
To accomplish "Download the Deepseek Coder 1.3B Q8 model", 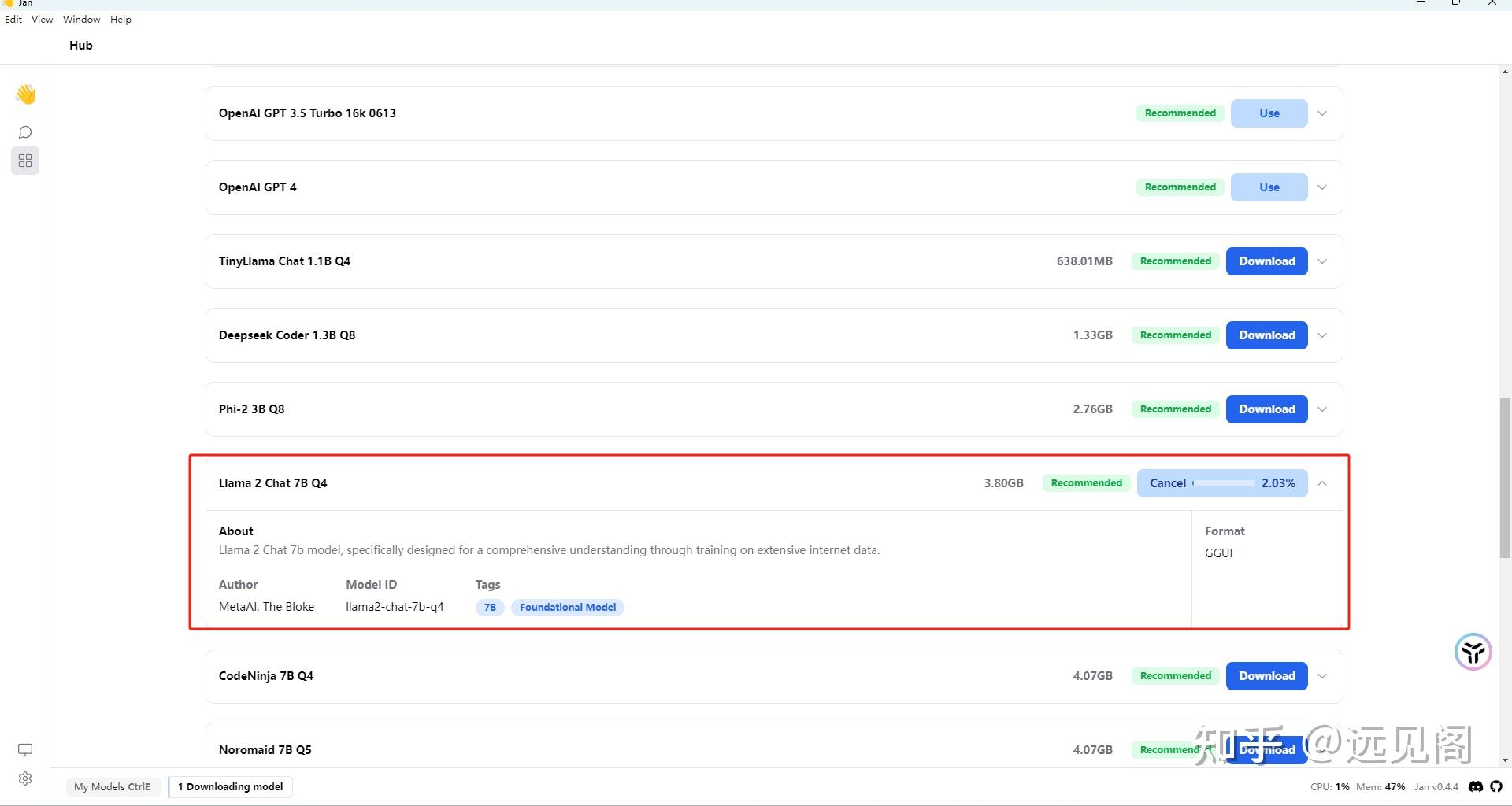I will (1266, 335).
